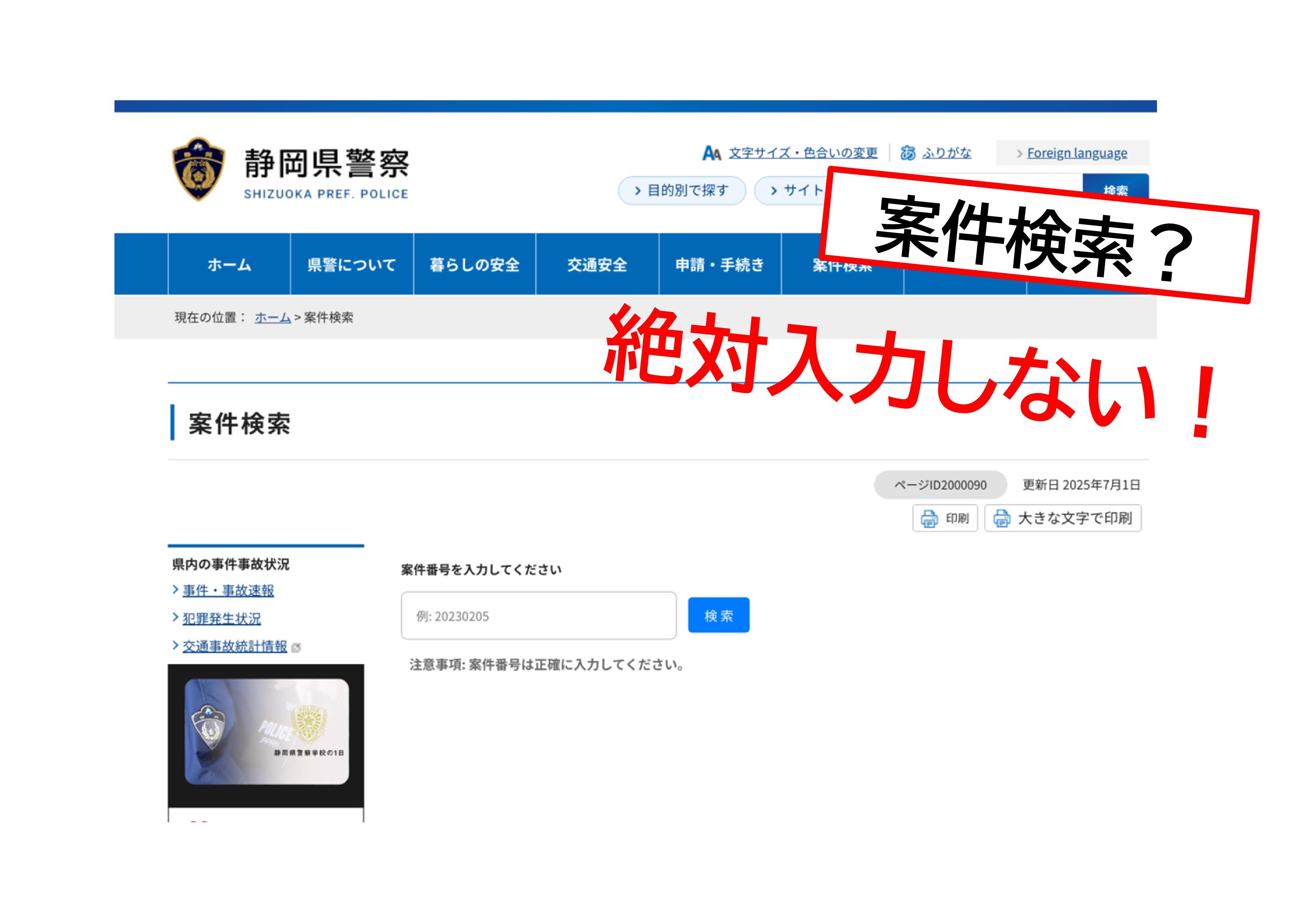Click the chevron beside 事件・事故速報

click(x=176, y=590)
